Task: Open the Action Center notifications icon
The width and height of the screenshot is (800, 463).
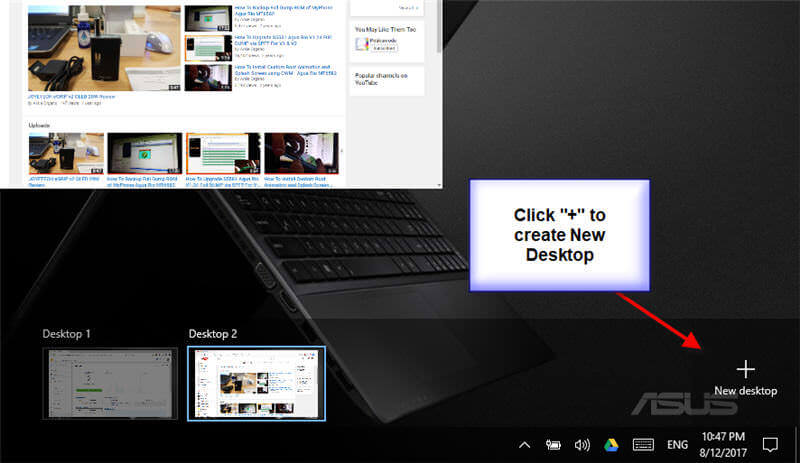Action: 770,445
